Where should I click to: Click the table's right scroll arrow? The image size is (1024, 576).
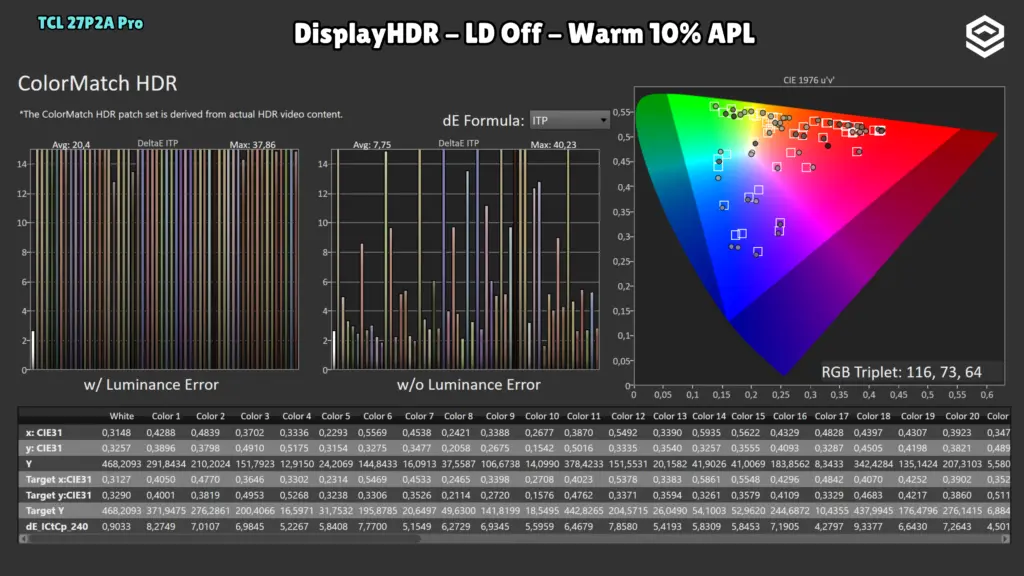click(x=1005, y=539)
